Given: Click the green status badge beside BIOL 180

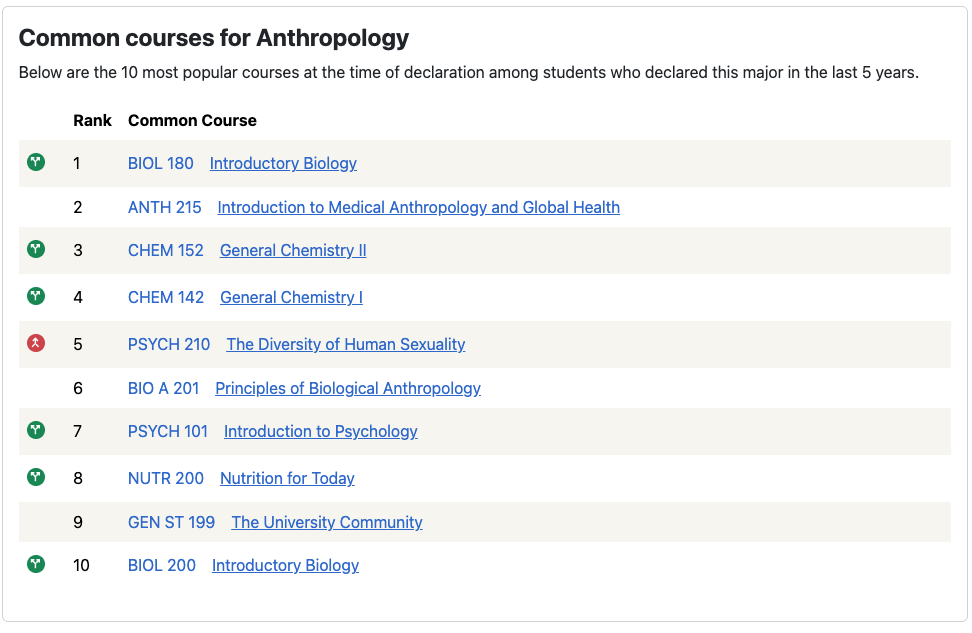Looking at the screenshot, I should coord(36,161).
